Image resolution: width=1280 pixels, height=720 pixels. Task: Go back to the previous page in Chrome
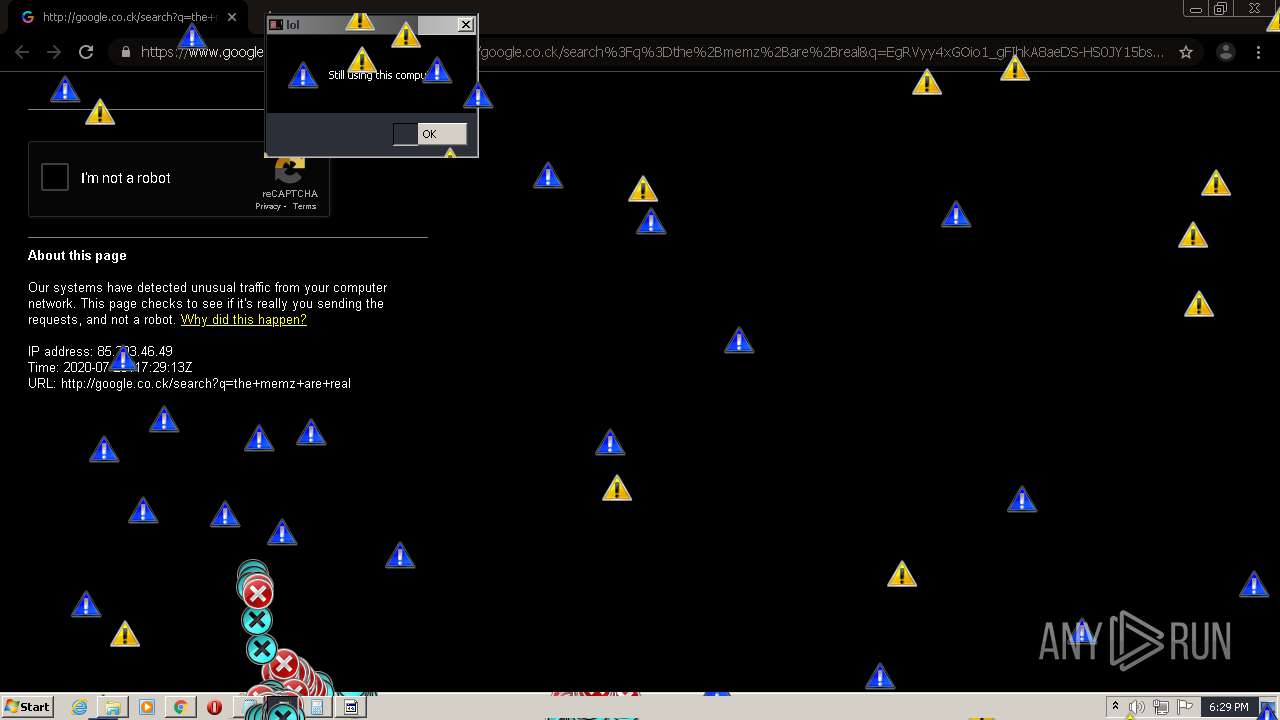point(22,52)
